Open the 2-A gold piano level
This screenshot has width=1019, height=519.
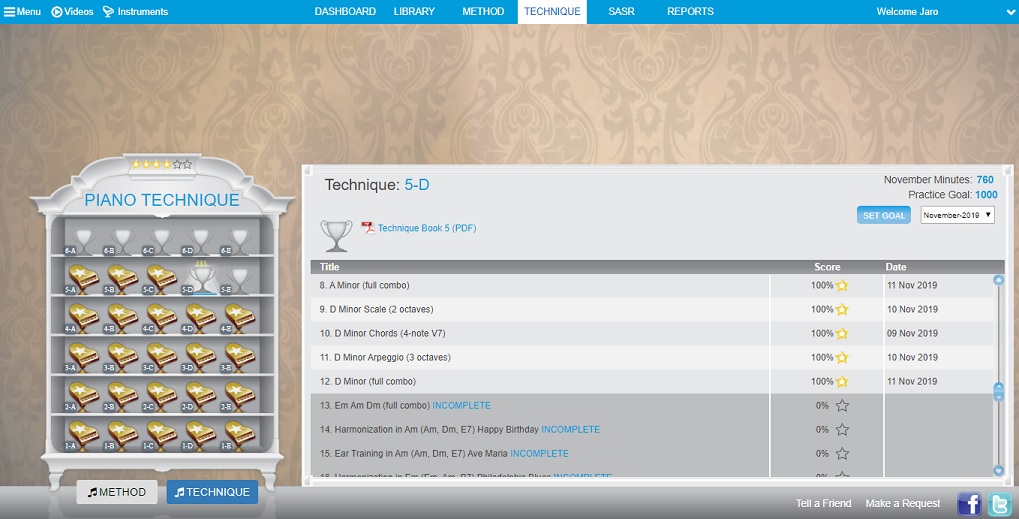coord(83,396)
